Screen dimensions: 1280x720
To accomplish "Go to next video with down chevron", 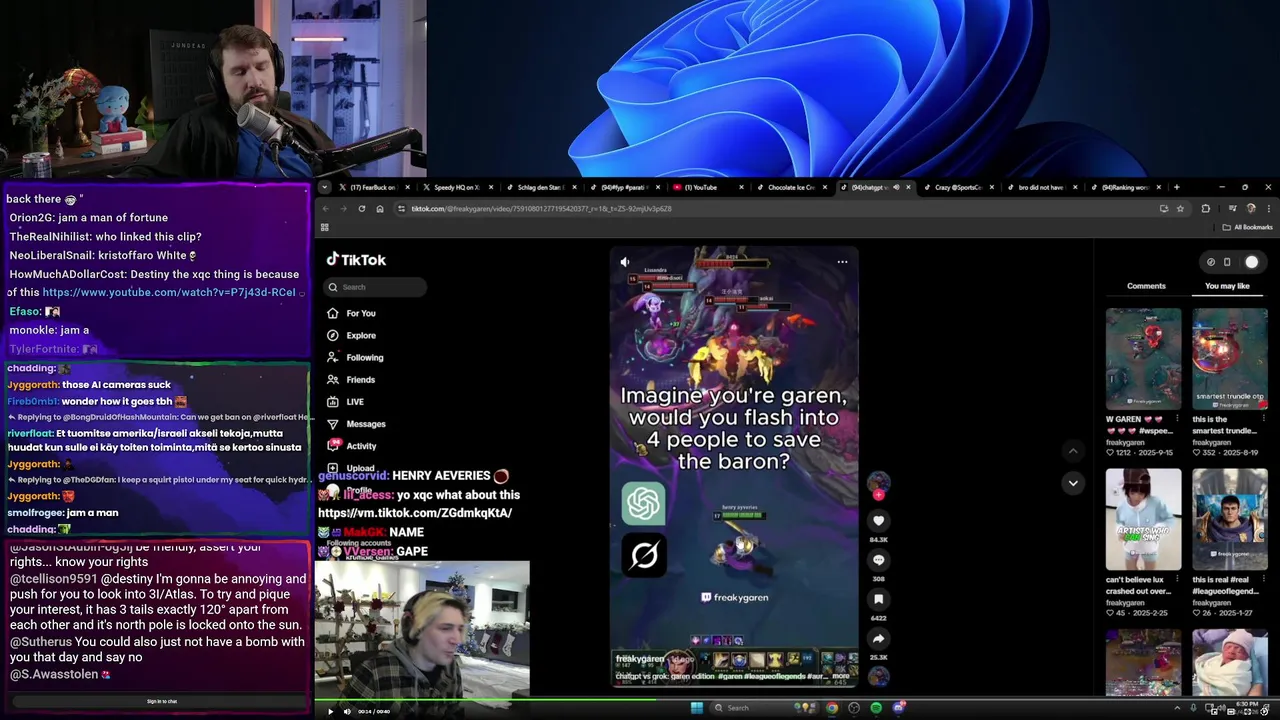I will 1073,483.
